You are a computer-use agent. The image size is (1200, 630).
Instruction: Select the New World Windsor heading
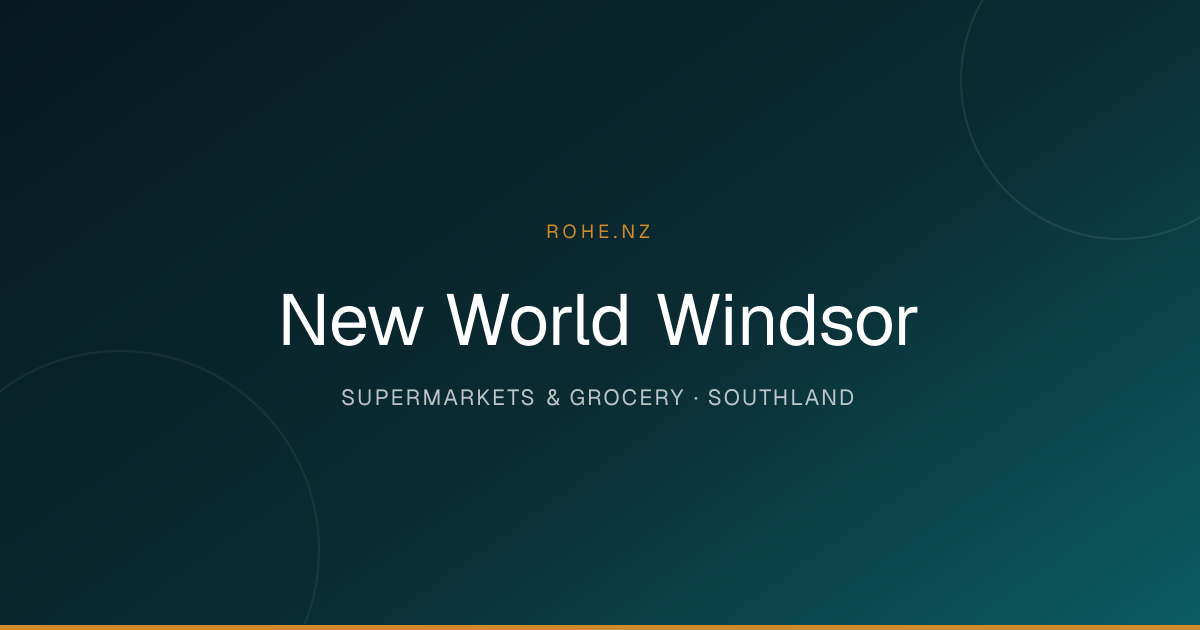point(599,321)
